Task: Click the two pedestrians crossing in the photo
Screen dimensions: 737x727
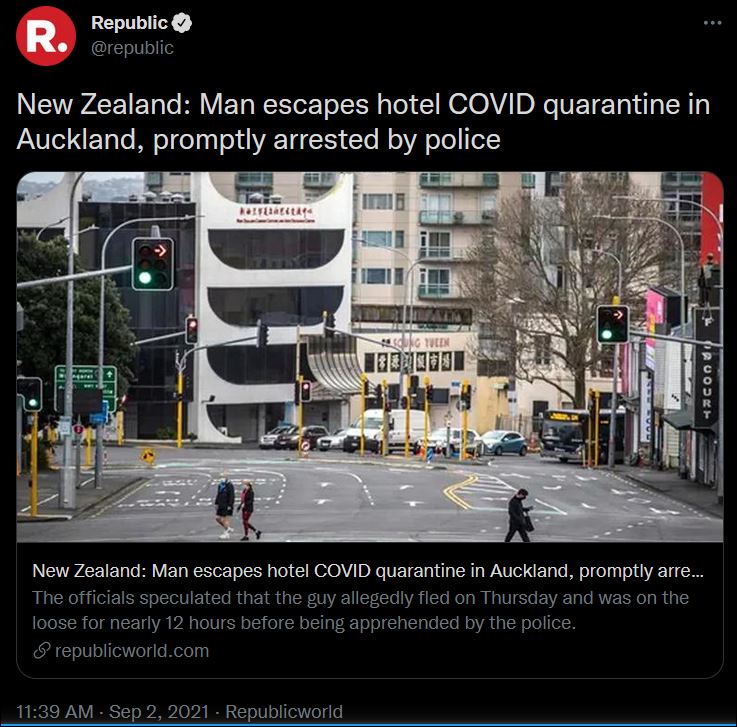Action: [x=238, y=509]
